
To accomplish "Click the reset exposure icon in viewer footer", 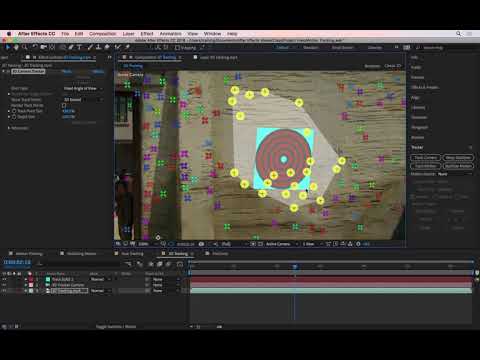I will tap(358, 244).
